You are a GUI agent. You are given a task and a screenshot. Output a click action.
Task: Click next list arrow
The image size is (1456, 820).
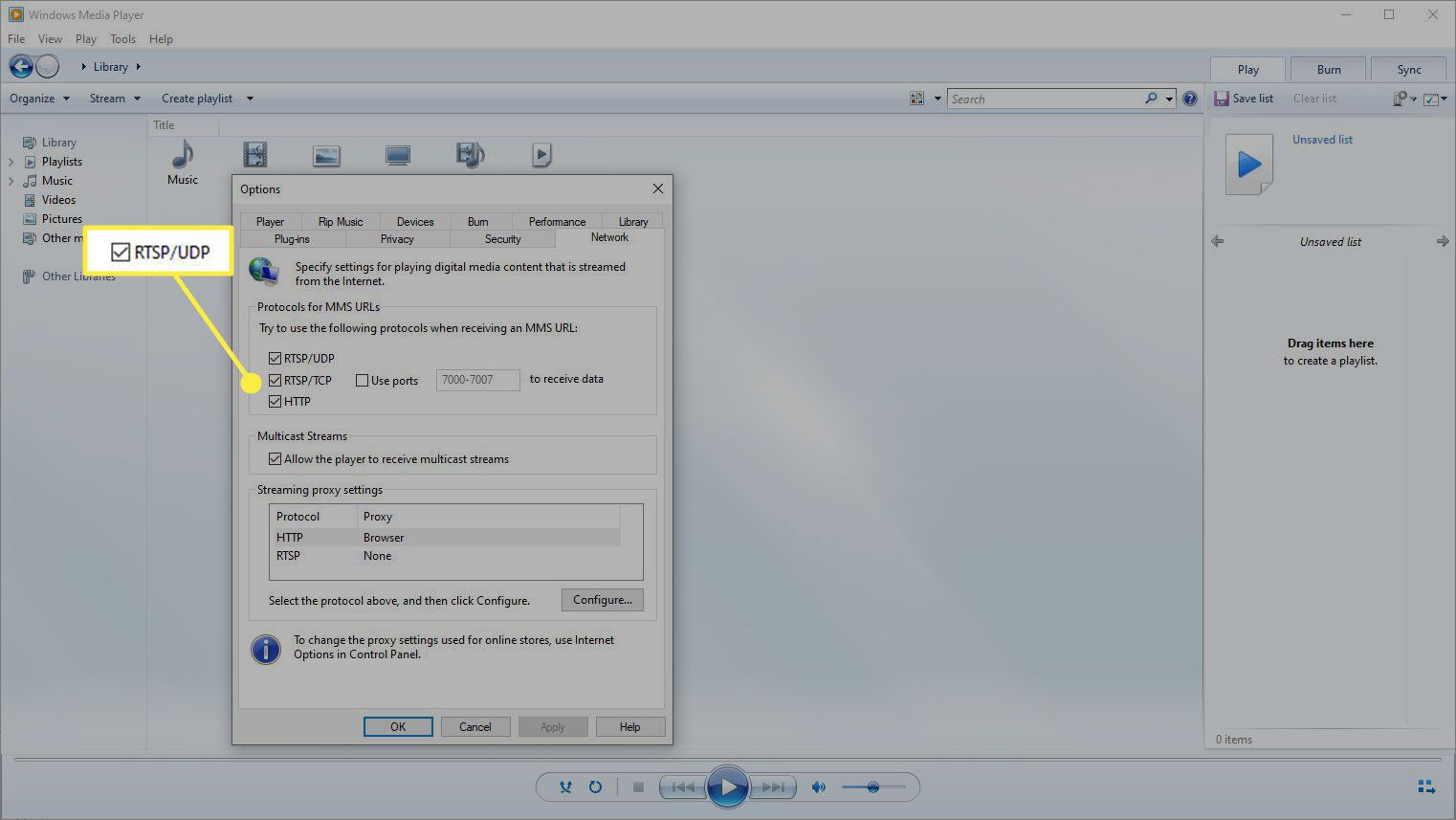tap(1443, 241)
